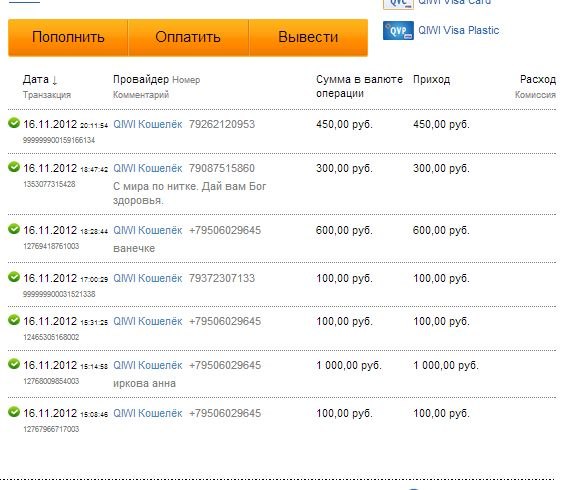This screenshot has width=568, height=490.
Task: Open QIWI Кошелёк link in the 600,00 руб. row
Action: point(147,230)
